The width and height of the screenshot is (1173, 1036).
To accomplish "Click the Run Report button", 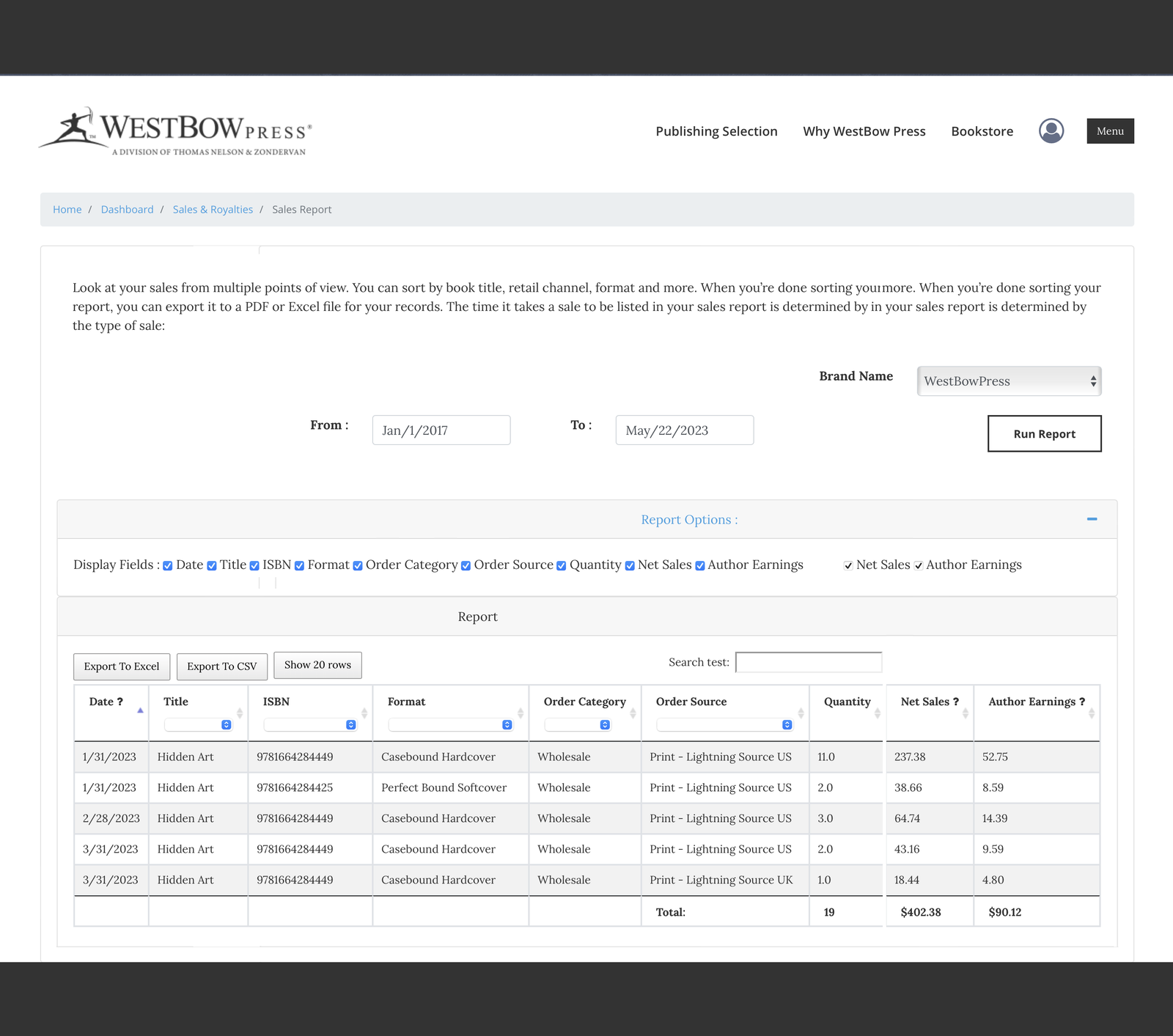I will (1044, 433).
